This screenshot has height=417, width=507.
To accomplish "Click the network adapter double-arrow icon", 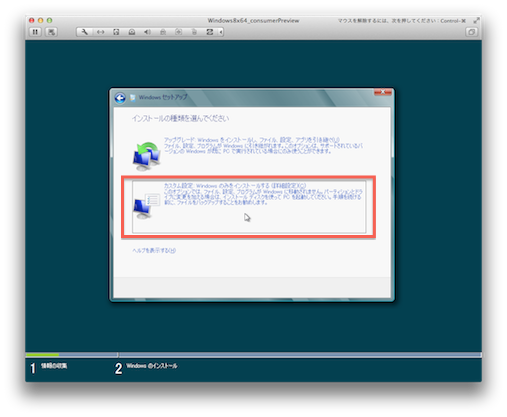I will click(100, 32).
